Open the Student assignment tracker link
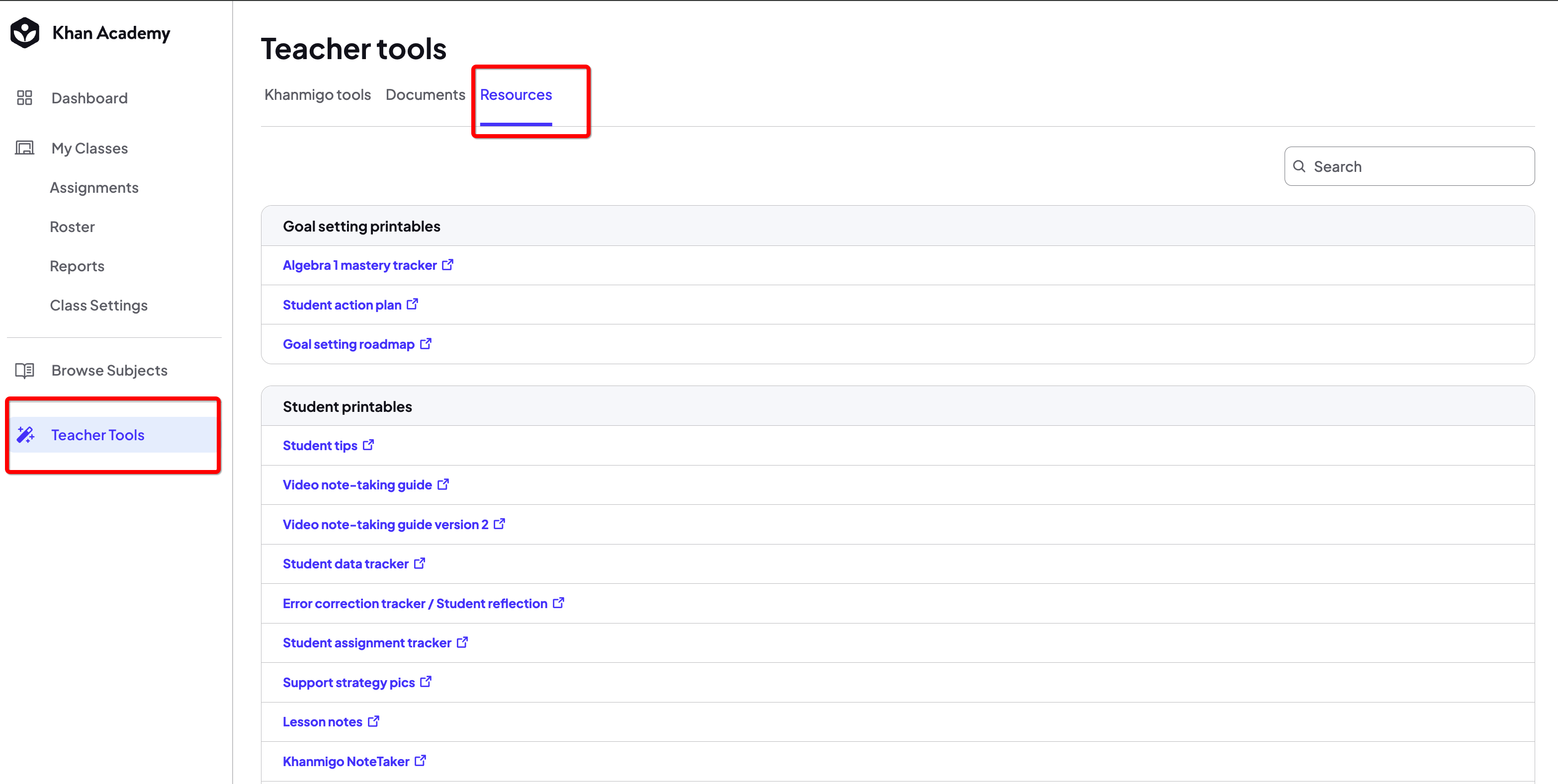 click(367, 642)
